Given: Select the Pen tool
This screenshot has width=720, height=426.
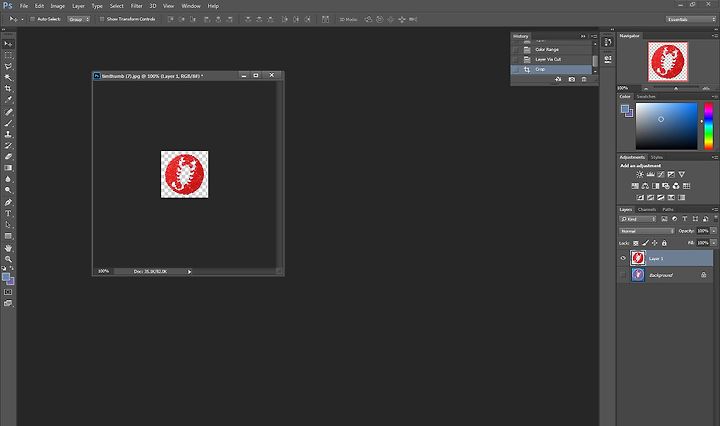Looking at the screenshot, I should pos(8,202).
